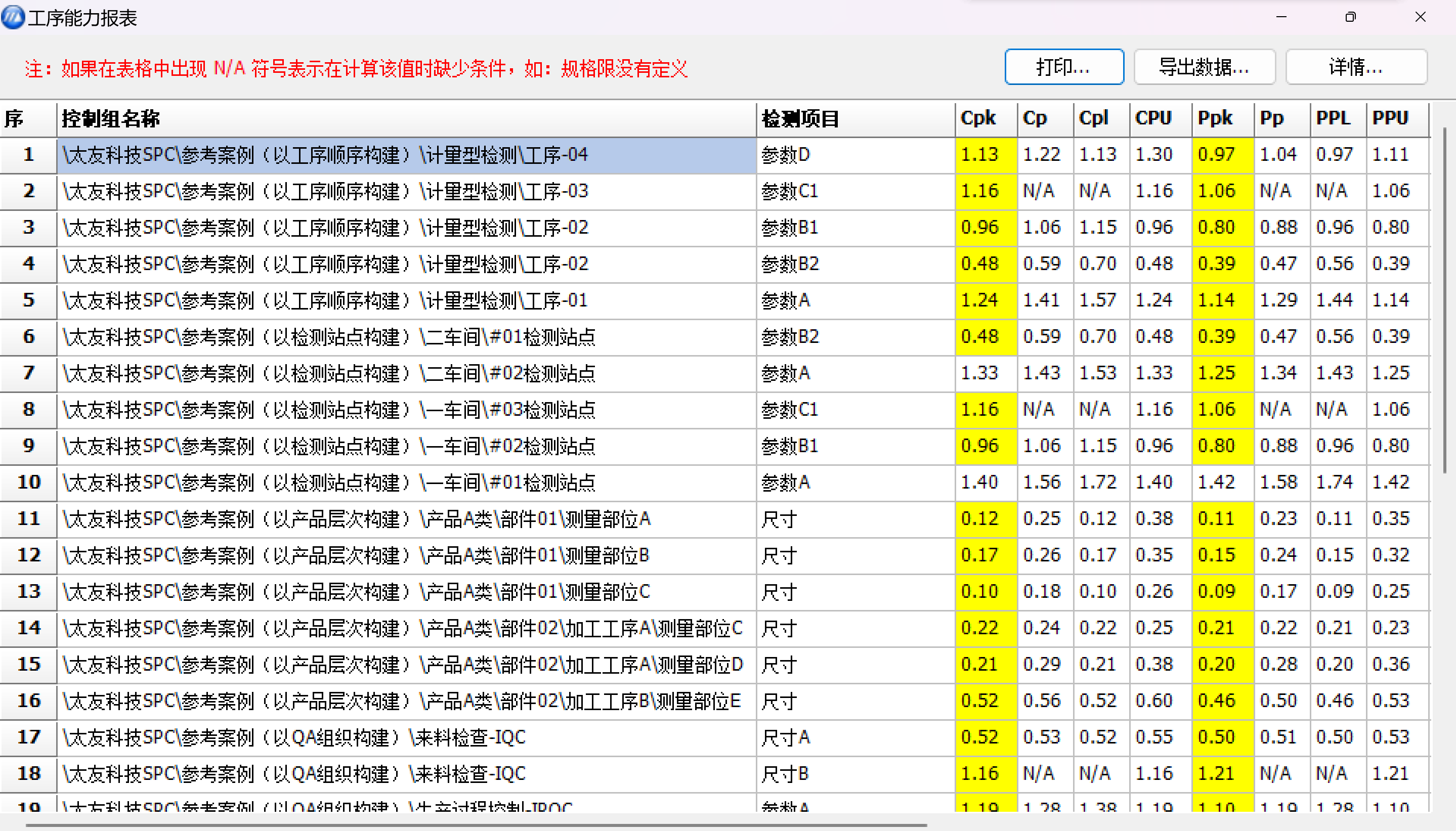The height and width of the screenshot is (831, 1456).
Task: Select row 17 for 来料检查-IQC 尺寸A
Action: pos(400,737)
